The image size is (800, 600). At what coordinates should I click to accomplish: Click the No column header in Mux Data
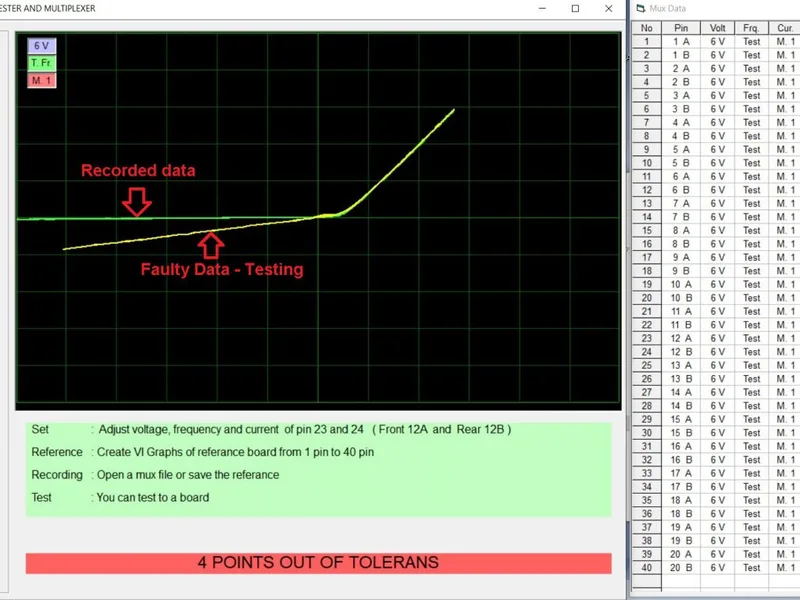point(646,28)
